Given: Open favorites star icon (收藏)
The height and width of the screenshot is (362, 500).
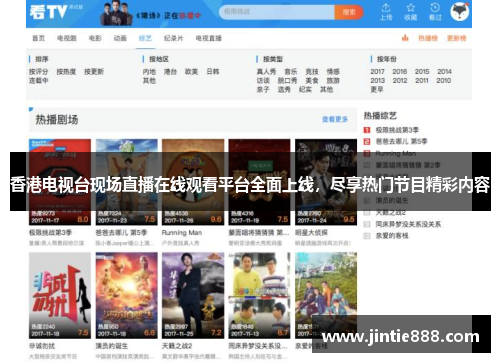Looking at the screenshot, I should (411, 12).
